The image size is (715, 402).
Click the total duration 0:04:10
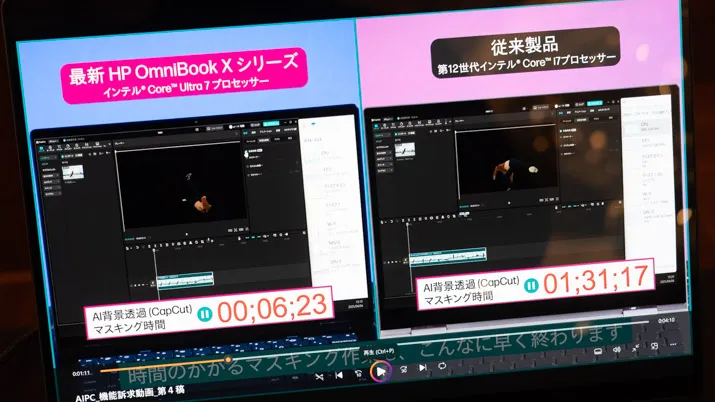click(666, 320)
